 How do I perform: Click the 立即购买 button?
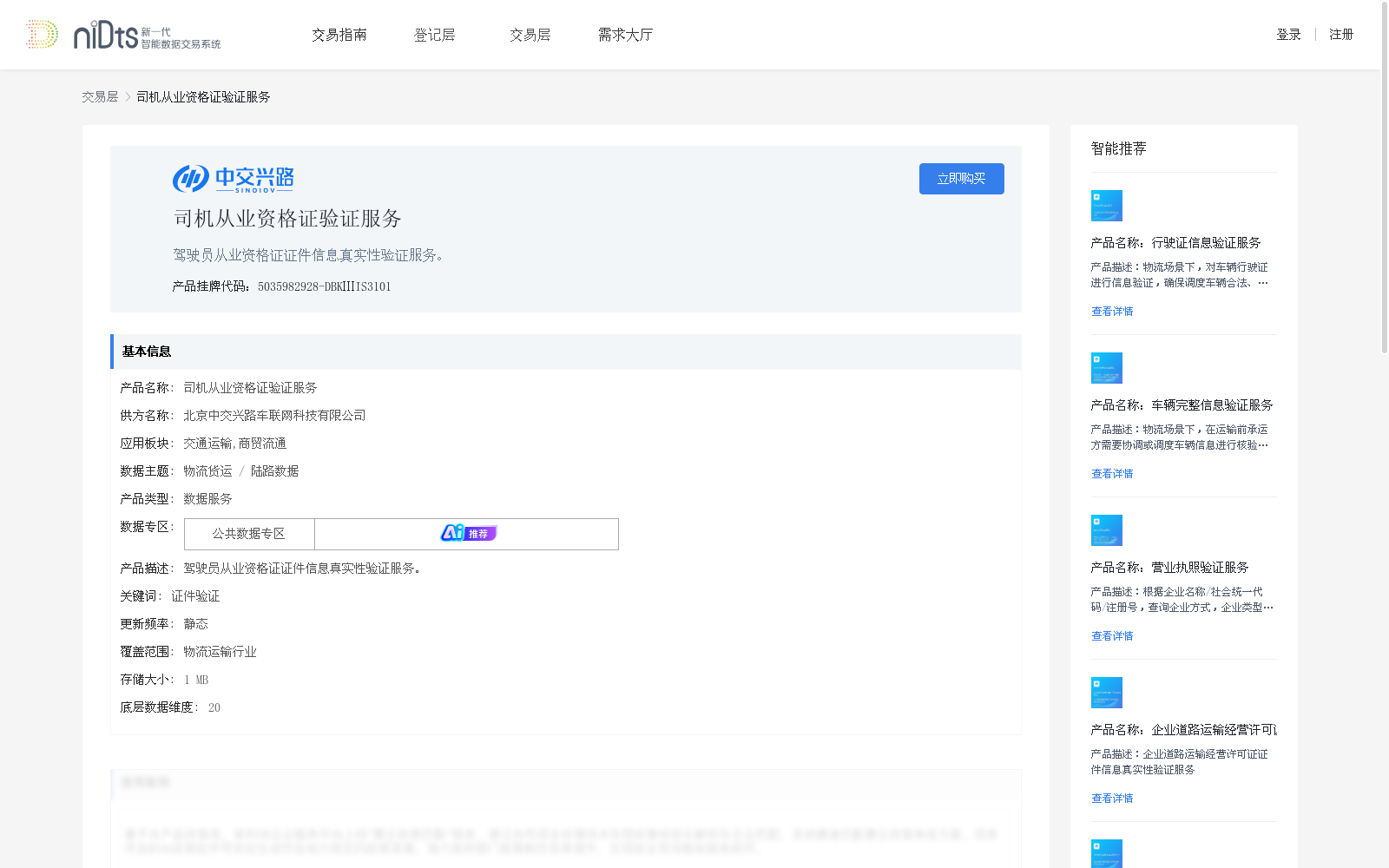pyautogui.click(x=962, y=179)
